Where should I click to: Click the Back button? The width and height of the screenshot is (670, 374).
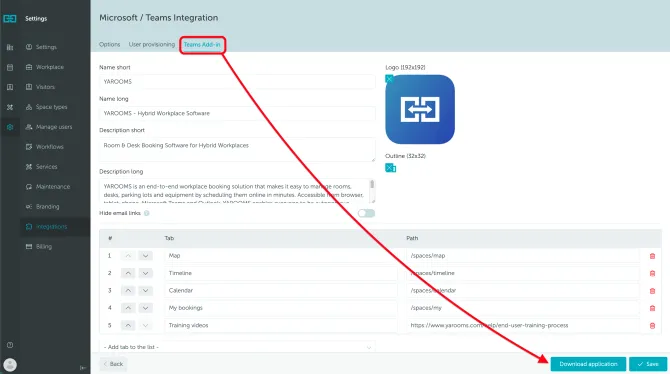pos(113,364)
